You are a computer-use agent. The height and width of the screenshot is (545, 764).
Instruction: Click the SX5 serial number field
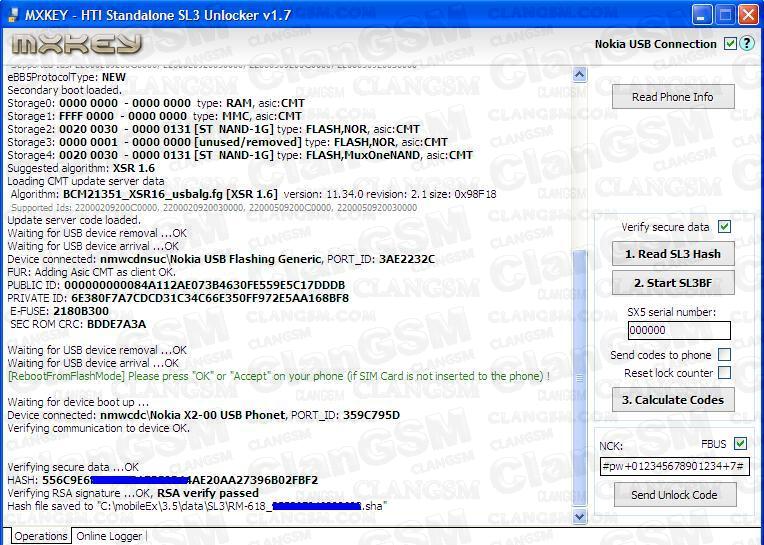tap(679, 331)
